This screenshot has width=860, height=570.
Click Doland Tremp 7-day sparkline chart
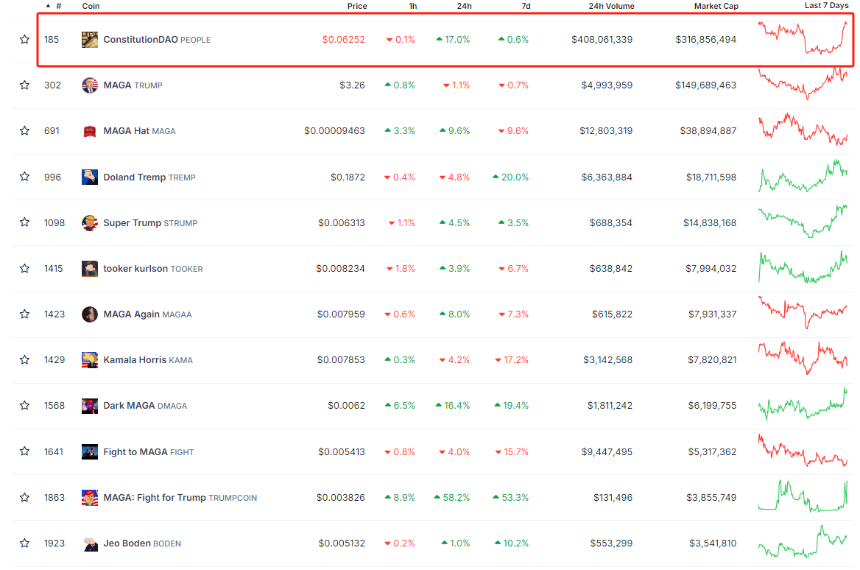click(803, 176)
